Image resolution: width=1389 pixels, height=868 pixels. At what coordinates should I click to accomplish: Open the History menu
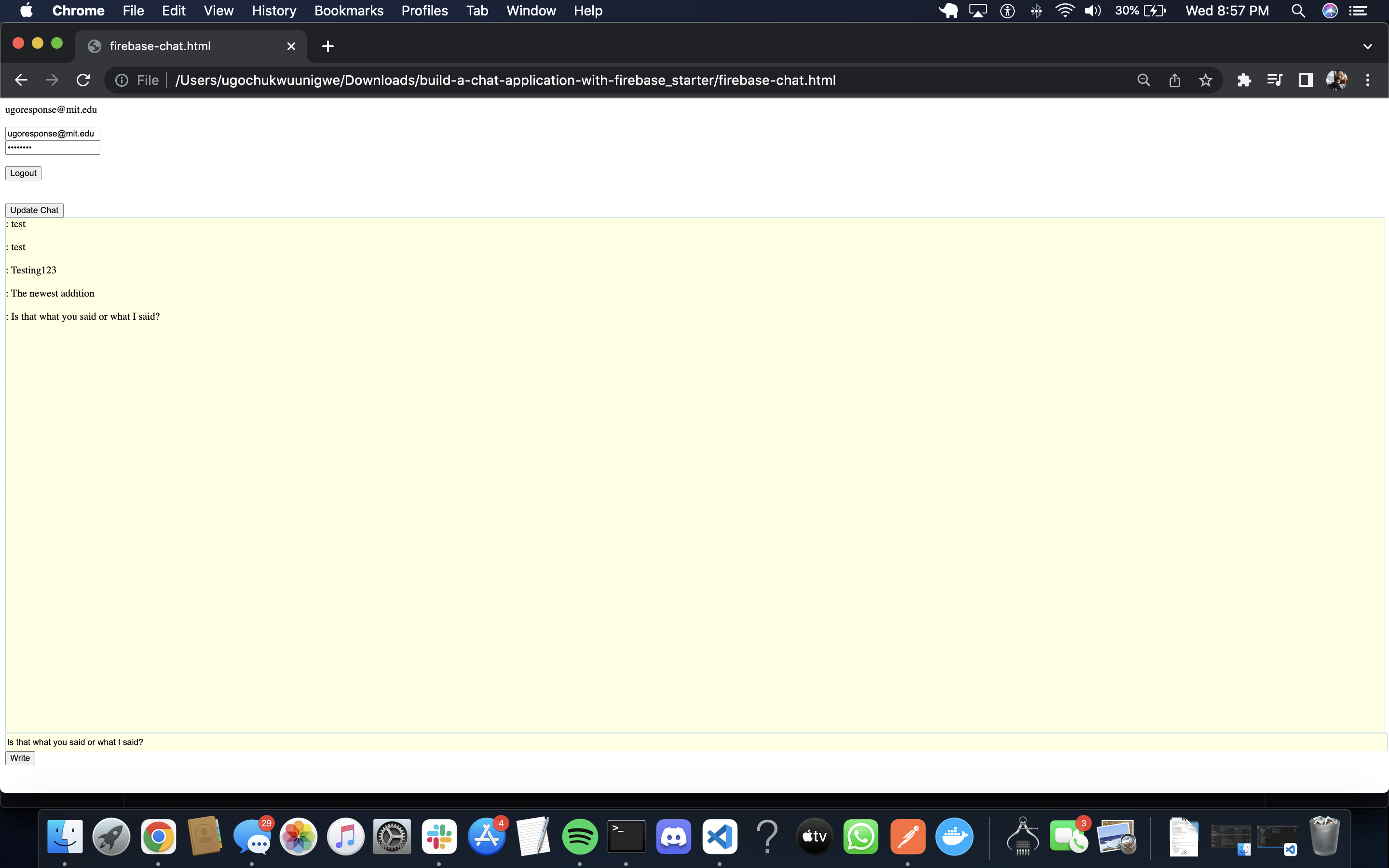tap(274, 10)
